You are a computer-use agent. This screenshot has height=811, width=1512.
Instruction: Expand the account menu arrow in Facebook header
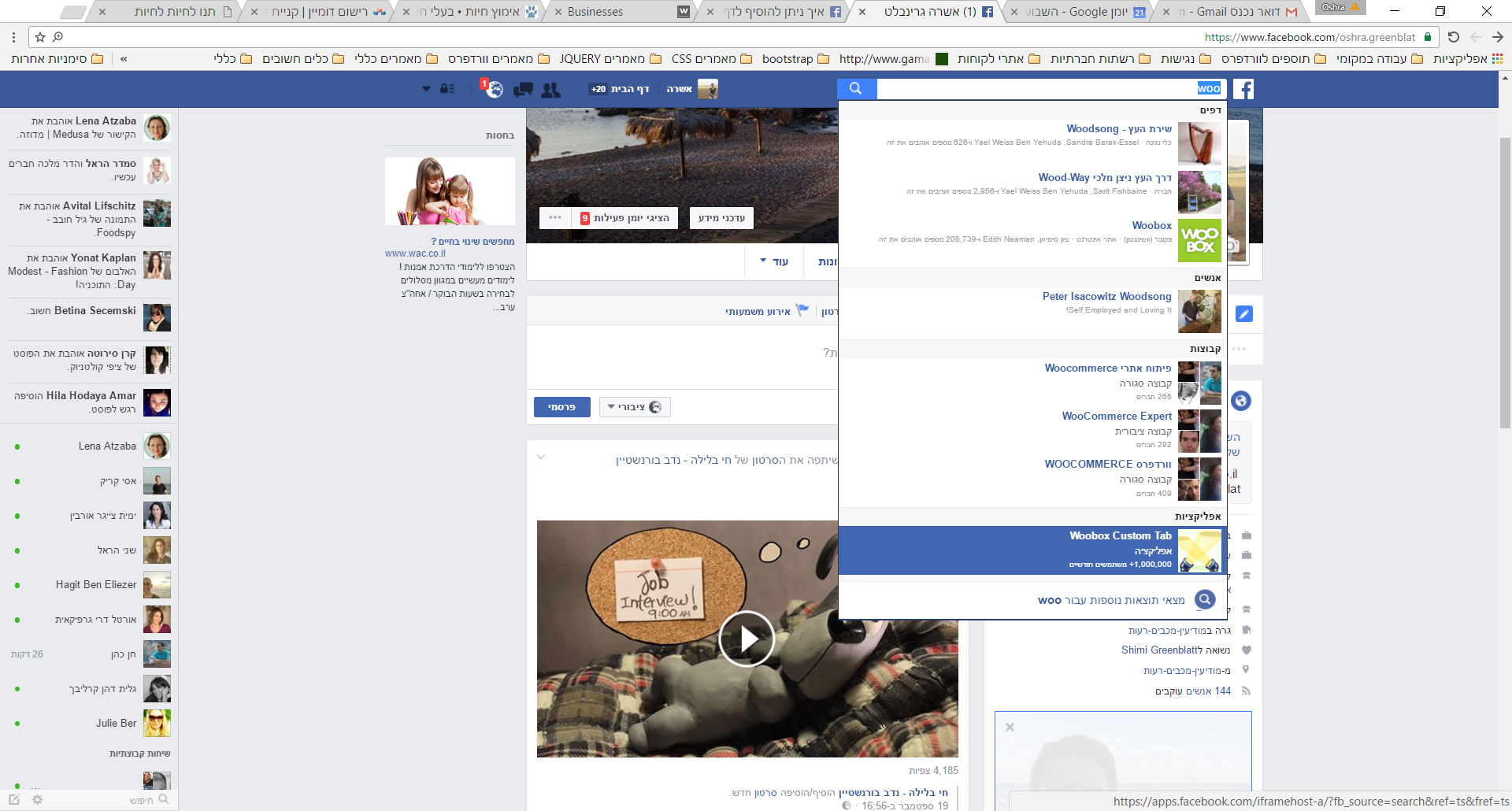(426, 89)
